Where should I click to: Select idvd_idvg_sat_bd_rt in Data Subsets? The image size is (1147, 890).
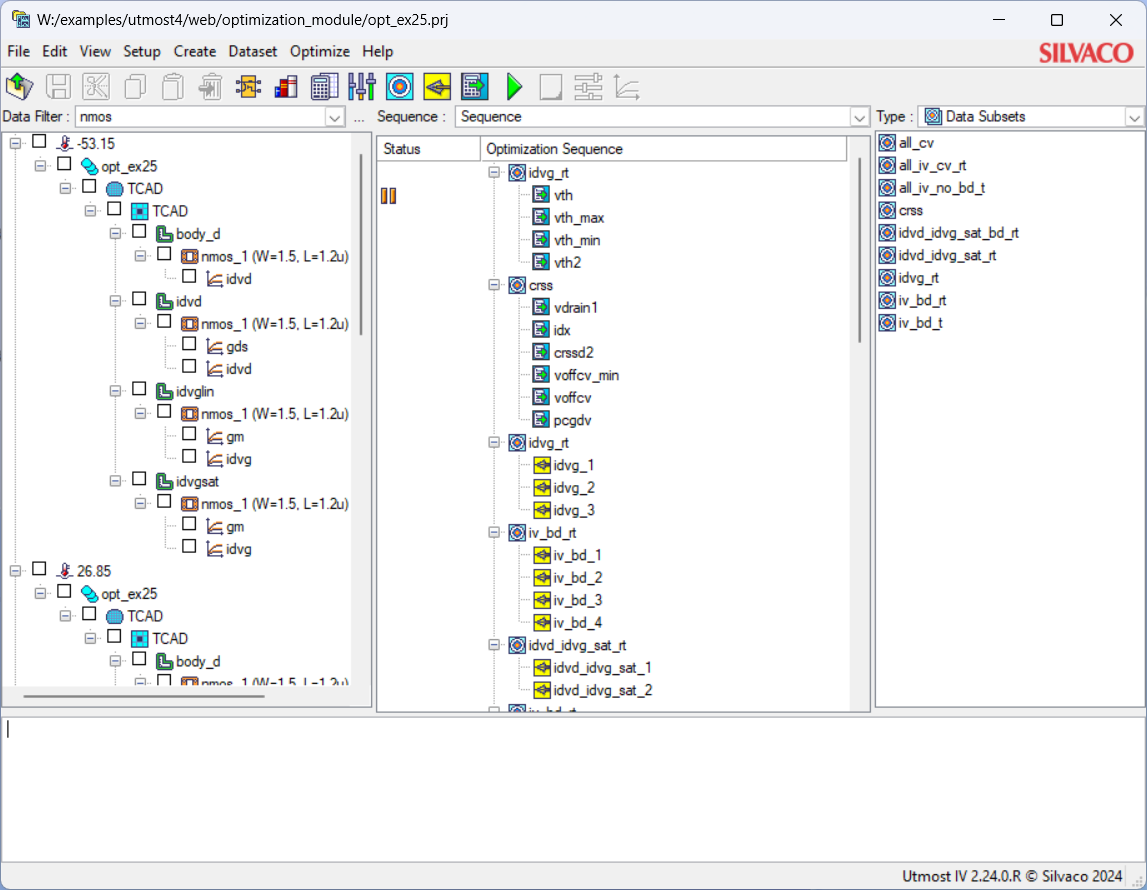click(x=958, y=233)
